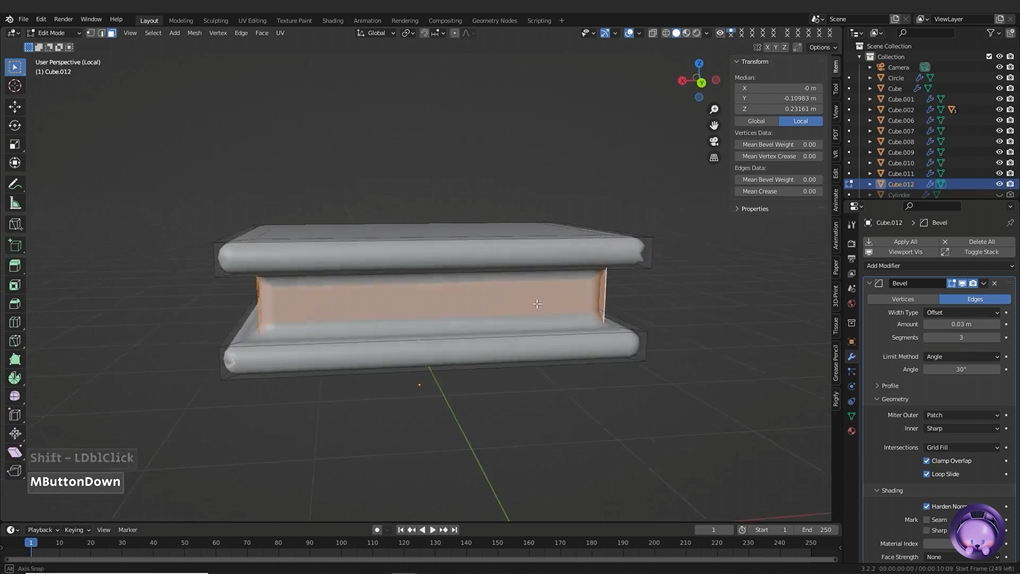Open the Render menu
Image resolution: width=1020 pixels, height=574 pixels.
pyautogui.click(x=63, y=20)
